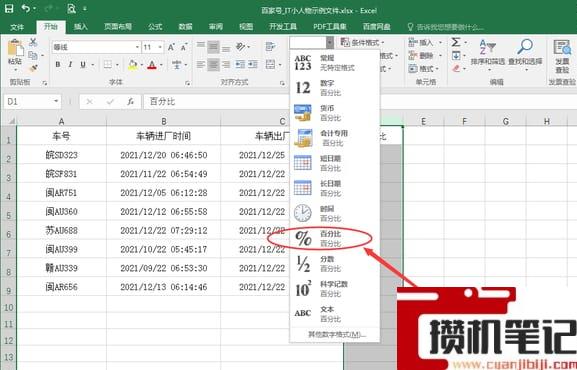
Task: Toggle wrap text
Action: [270, 46]
